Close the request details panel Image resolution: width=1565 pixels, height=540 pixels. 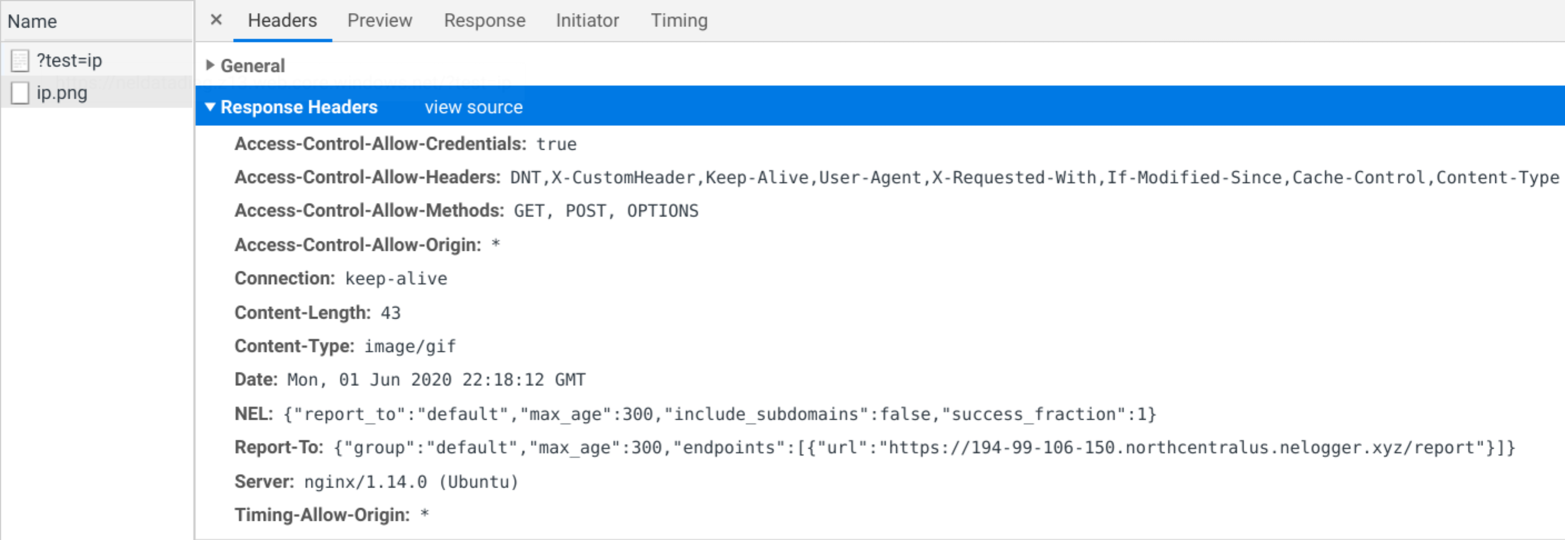(216, 20)
